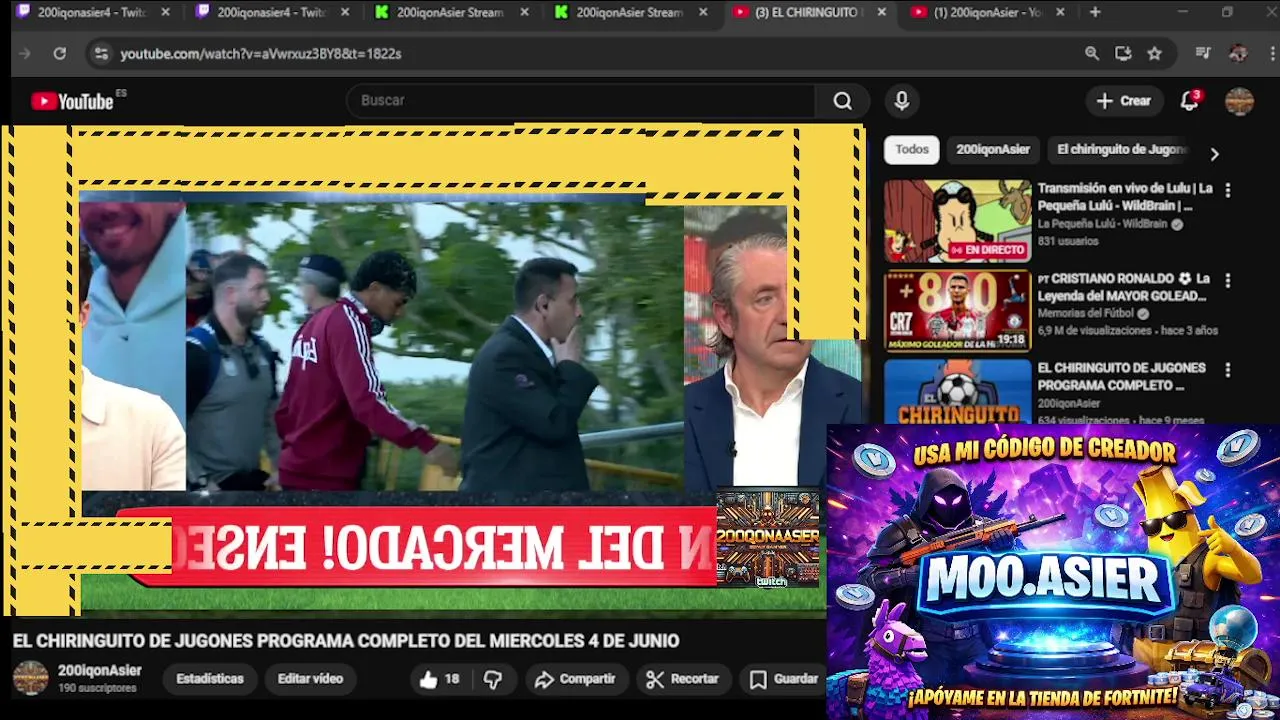Screen dimensions: 1280x720
Task: Close the first 200iqonAsier Stream tab
Action: tap(523, 12)
